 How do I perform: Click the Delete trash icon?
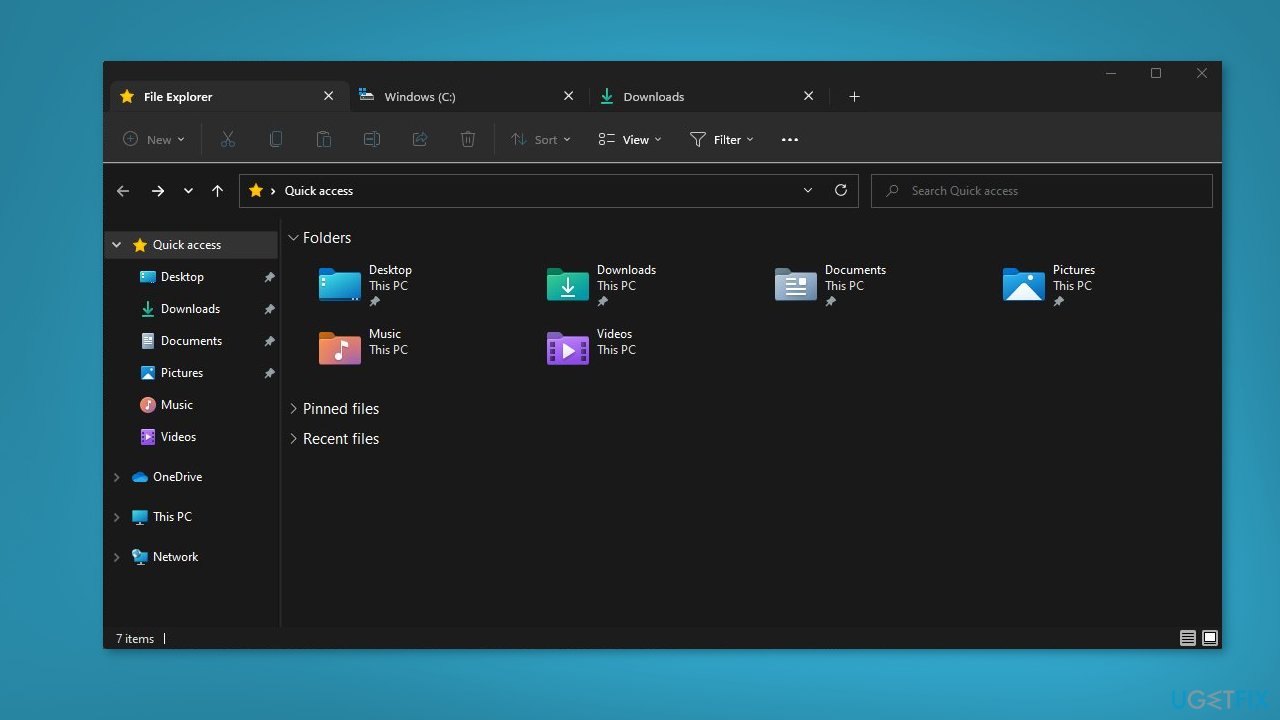click(468, 139)
